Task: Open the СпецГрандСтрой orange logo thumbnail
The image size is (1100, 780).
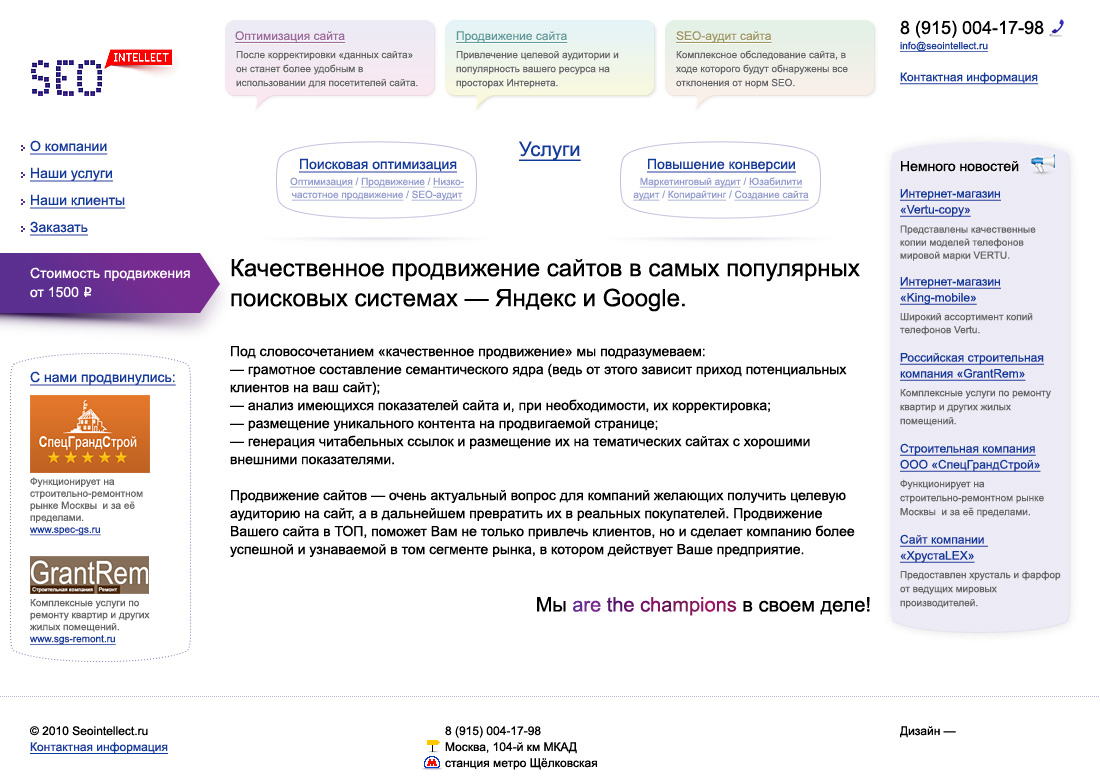Action: [x=90, y=433]
